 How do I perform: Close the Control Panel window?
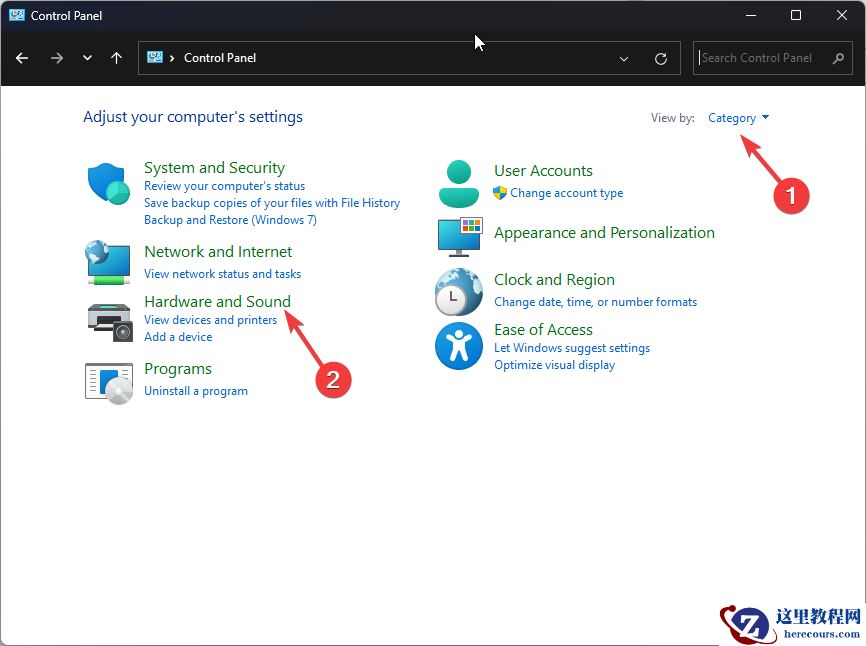[842, 15]
